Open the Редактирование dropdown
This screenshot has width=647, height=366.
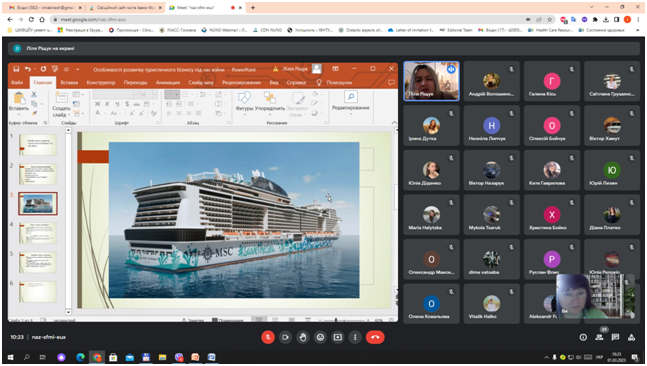(351, 102)
